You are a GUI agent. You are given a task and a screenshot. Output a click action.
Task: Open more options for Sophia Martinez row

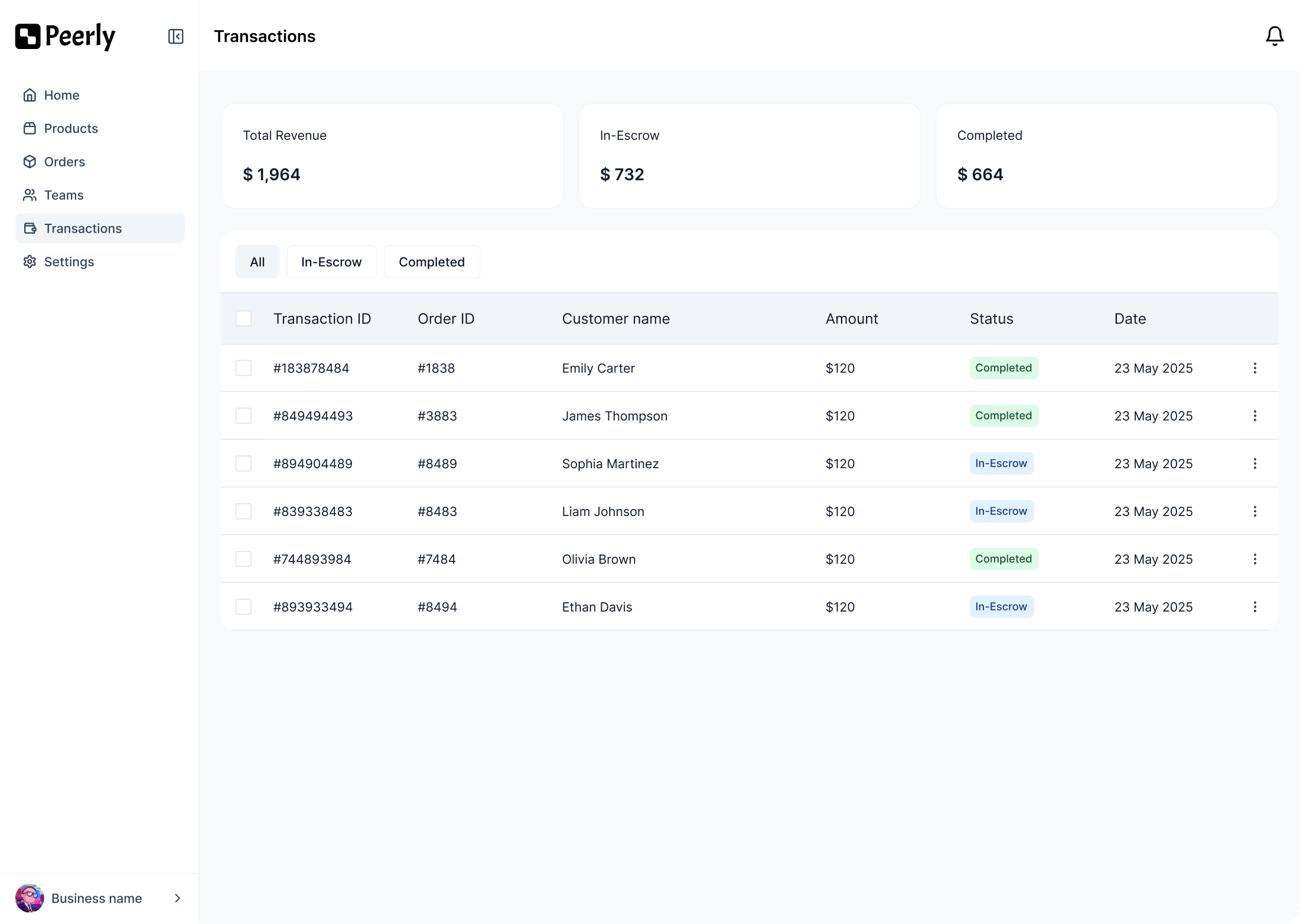(1255, 463)
